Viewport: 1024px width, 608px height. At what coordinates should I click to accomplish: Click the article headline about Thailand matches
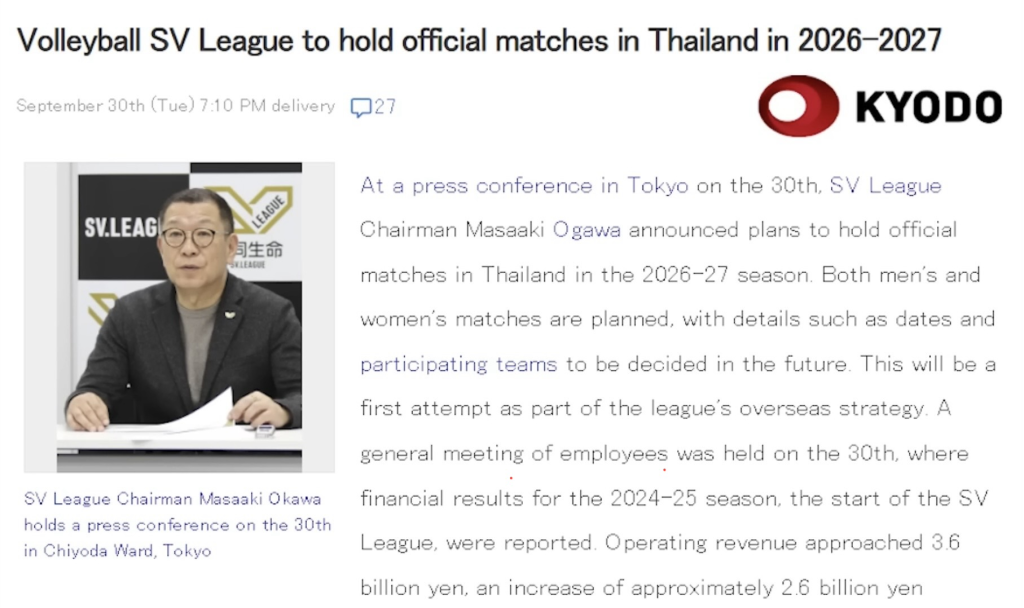pos(480,40)
